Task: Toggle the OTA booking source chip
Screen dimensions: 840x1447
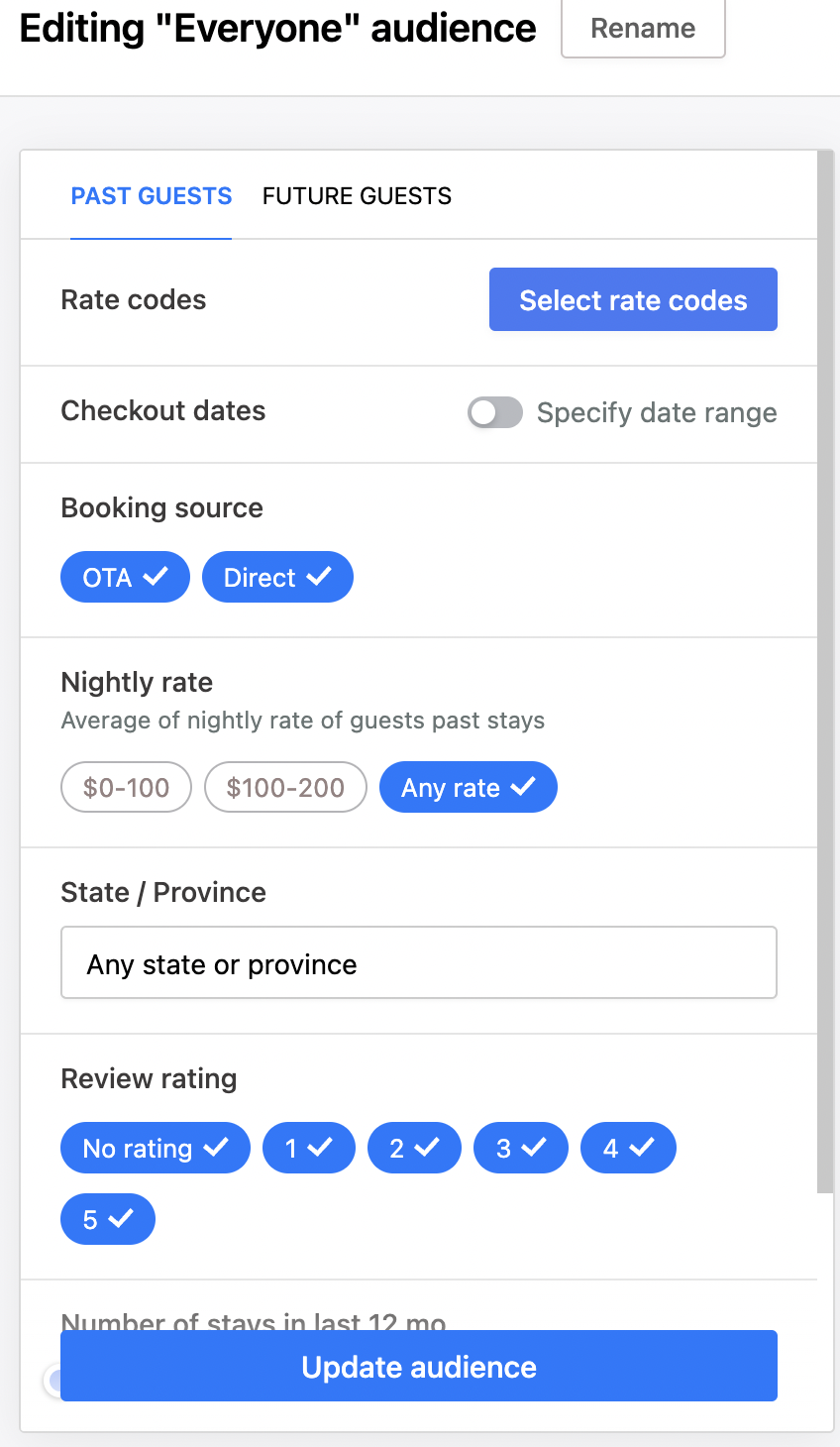Action: pyautogui.click(x=125, y=577)
